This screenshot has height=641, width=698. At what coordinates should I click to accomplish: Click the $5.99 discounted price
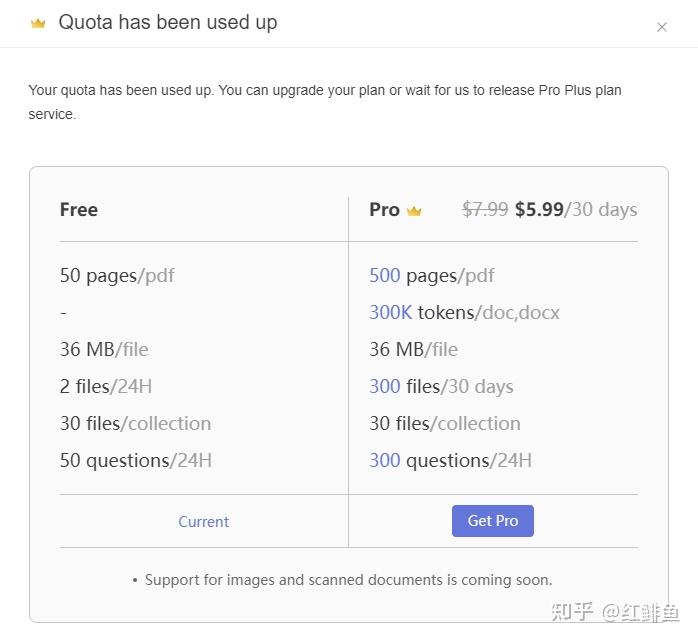click(x=539, y=209)
